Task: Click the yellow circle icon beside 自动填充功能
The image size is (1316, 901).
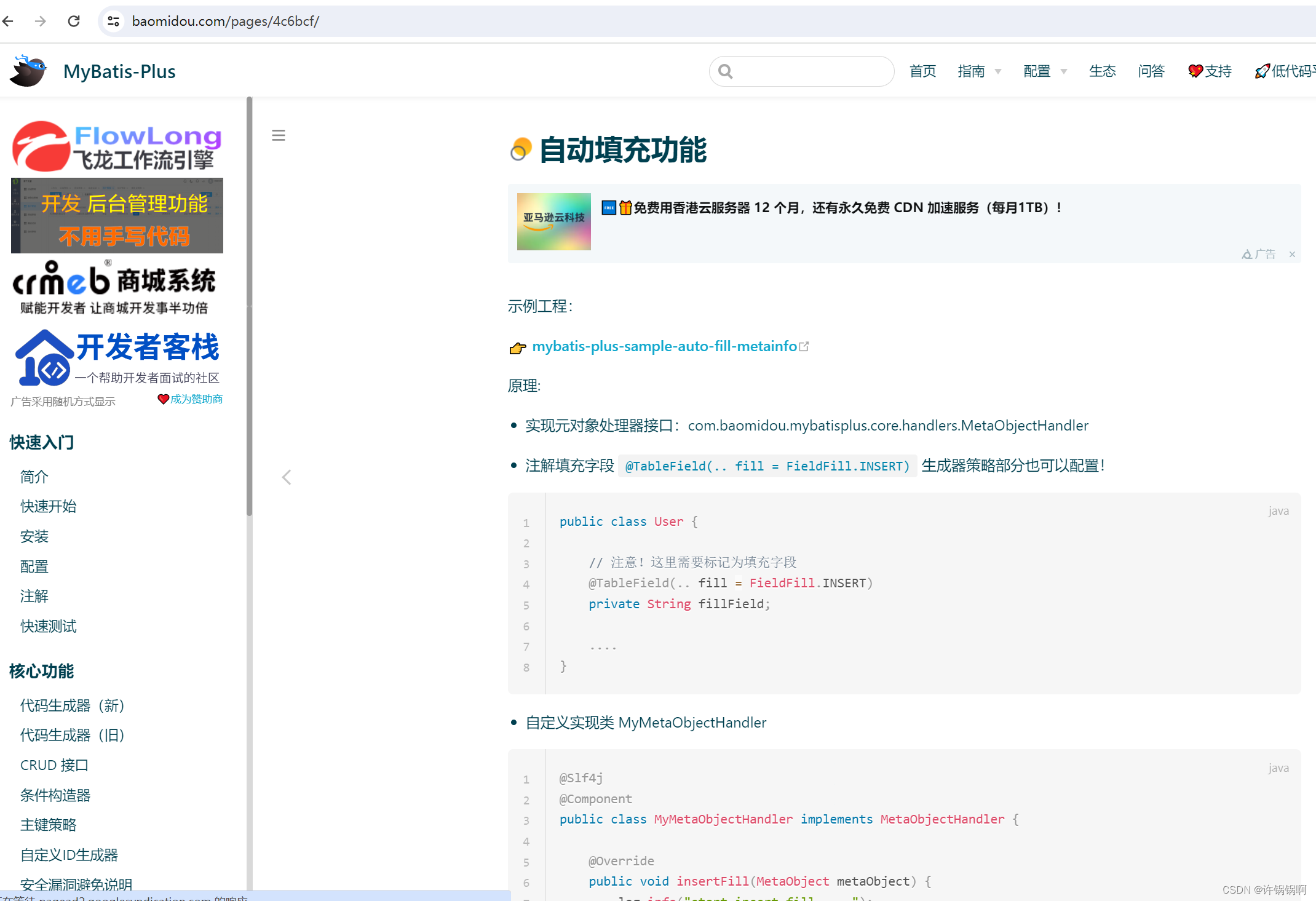Action: (x=520, y=149)
